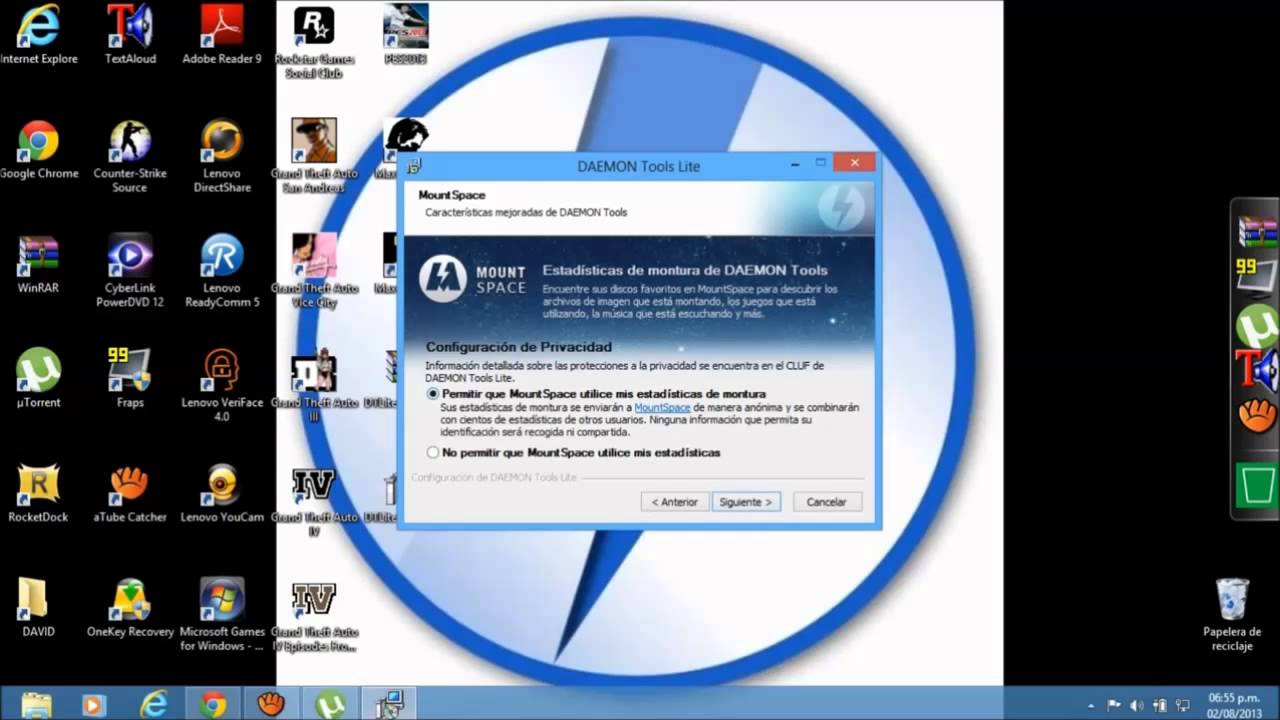
Task: Select OneKey Recovery desktop icon
Action: click(130, 608)
